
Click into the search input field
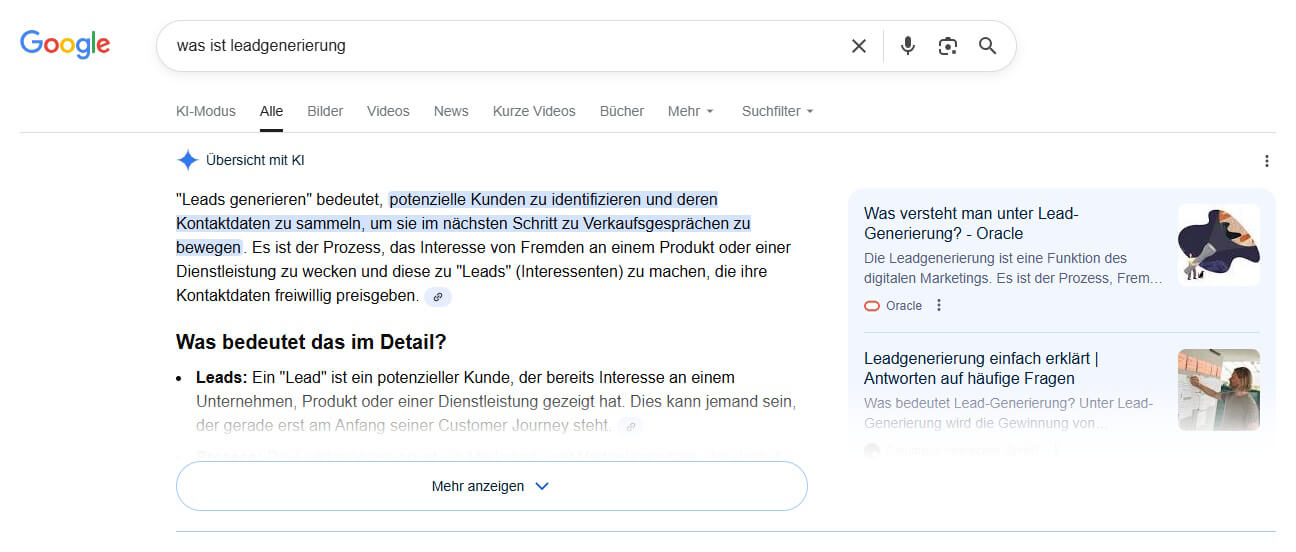[x=500, y=46]
